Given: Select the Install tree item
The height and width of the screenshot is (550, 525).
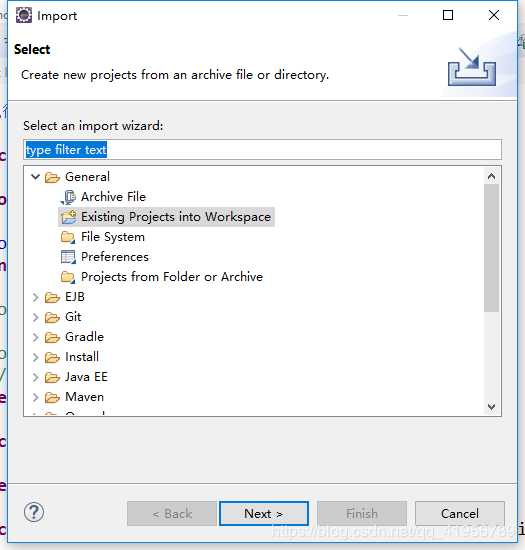Looking at the screenshot, I should point(82,357).
